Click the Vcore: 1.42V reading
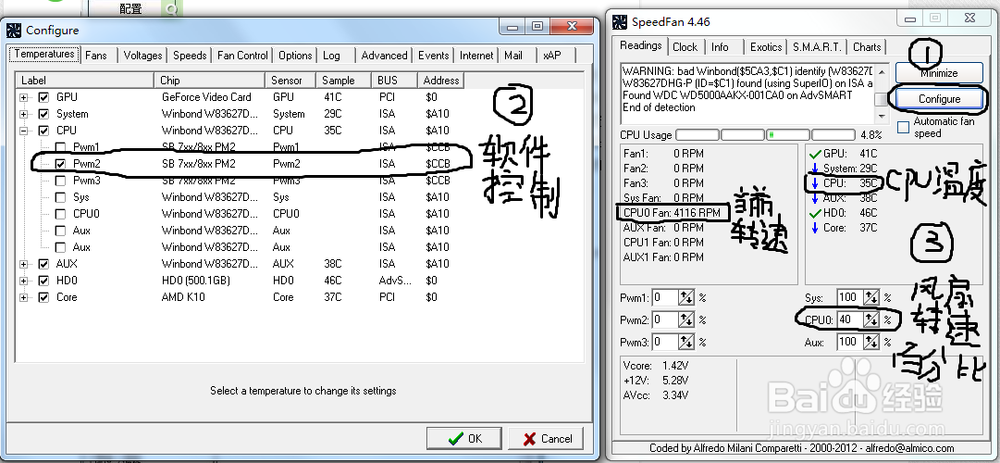Viewport: 1000px width, 463px height. coord(657,365)
